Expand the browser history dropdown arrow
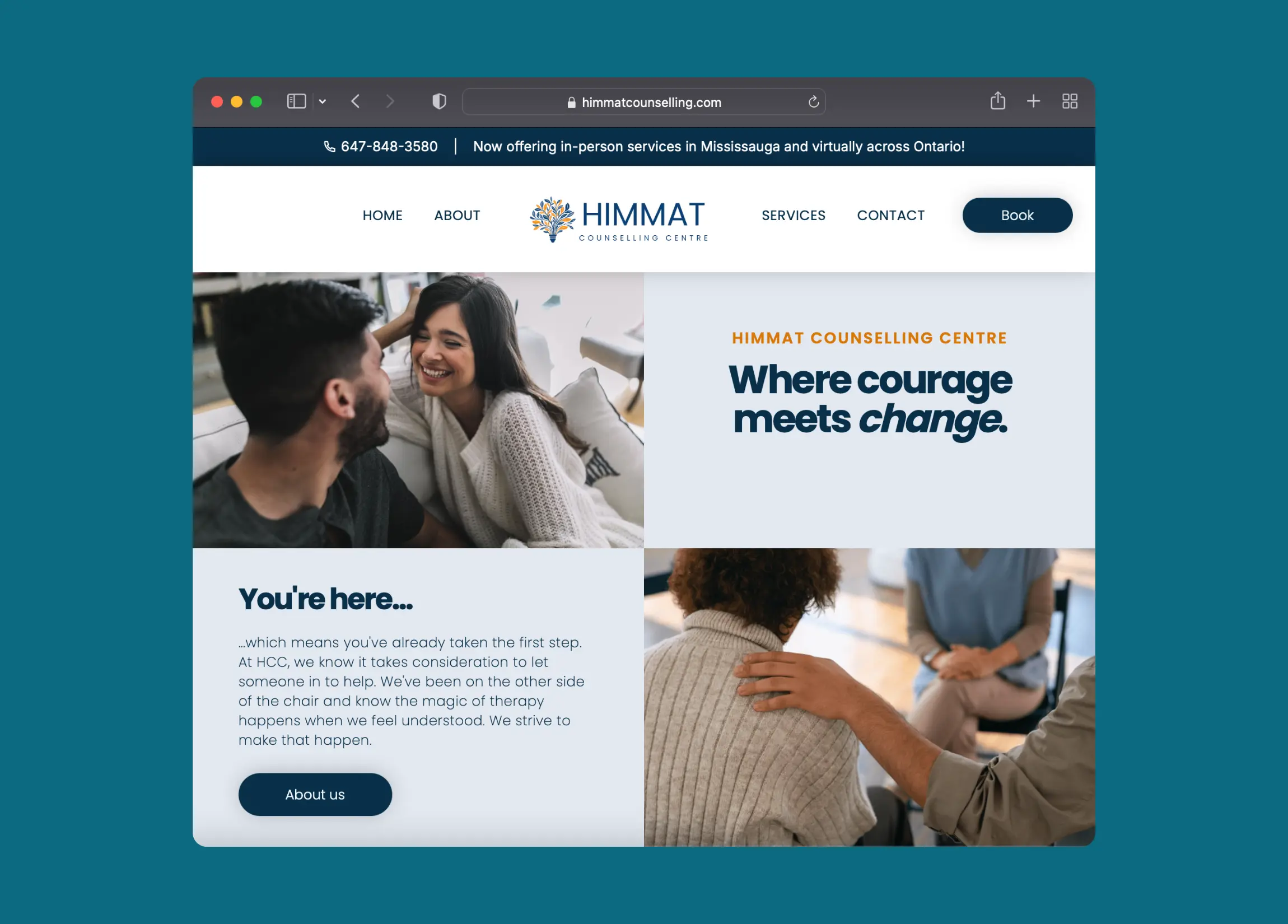 pos(325,101)
